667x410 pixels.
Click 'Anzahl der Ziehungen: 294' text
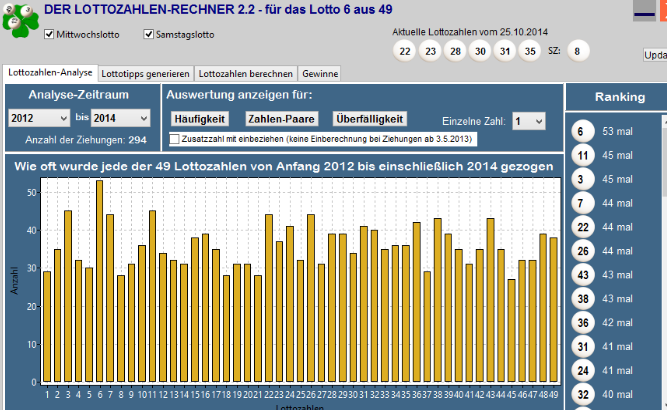pyautogui.click(x=86, y=140)
